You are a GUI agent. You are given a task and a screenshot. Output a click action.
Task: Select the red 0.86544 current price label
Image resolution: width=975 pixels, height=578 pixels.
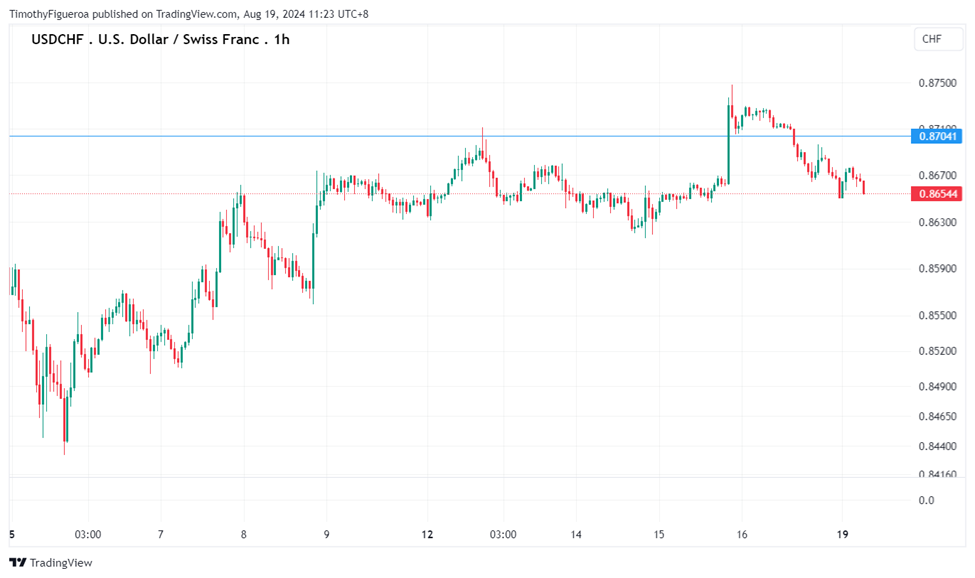[935, 193]
